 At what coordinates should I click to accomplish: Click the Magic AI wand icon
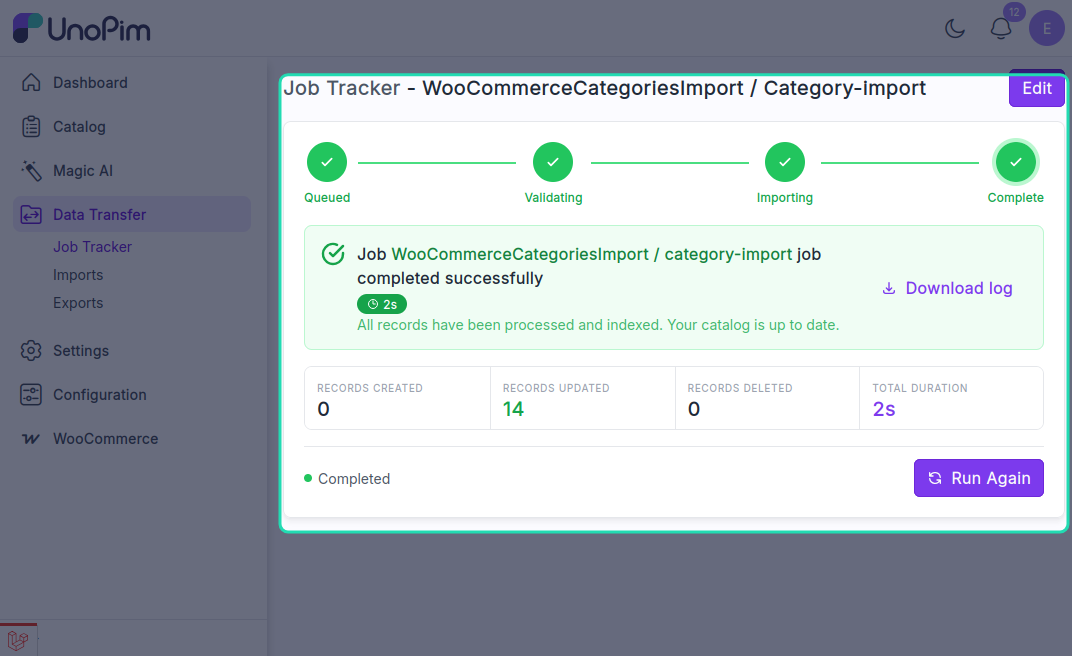[x=31, y=170]
